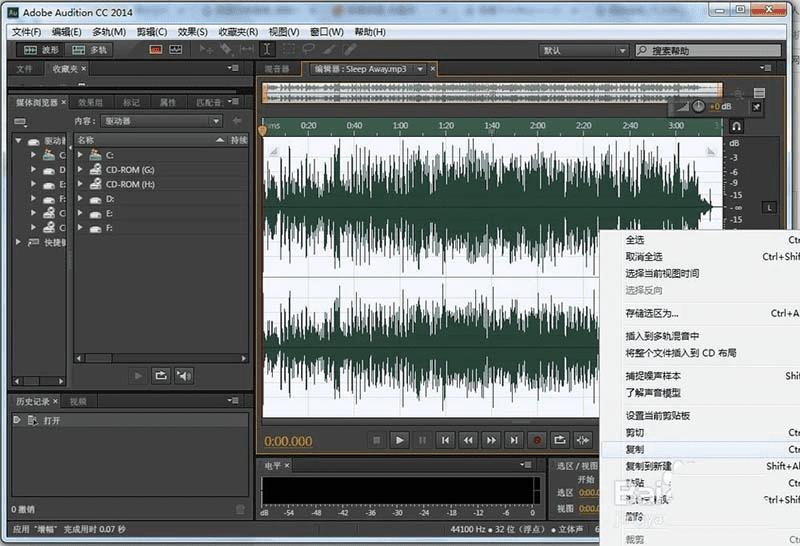Click the Play button in transport controls
Viewport: 800px width, 546px height.
tap(399, 439)
